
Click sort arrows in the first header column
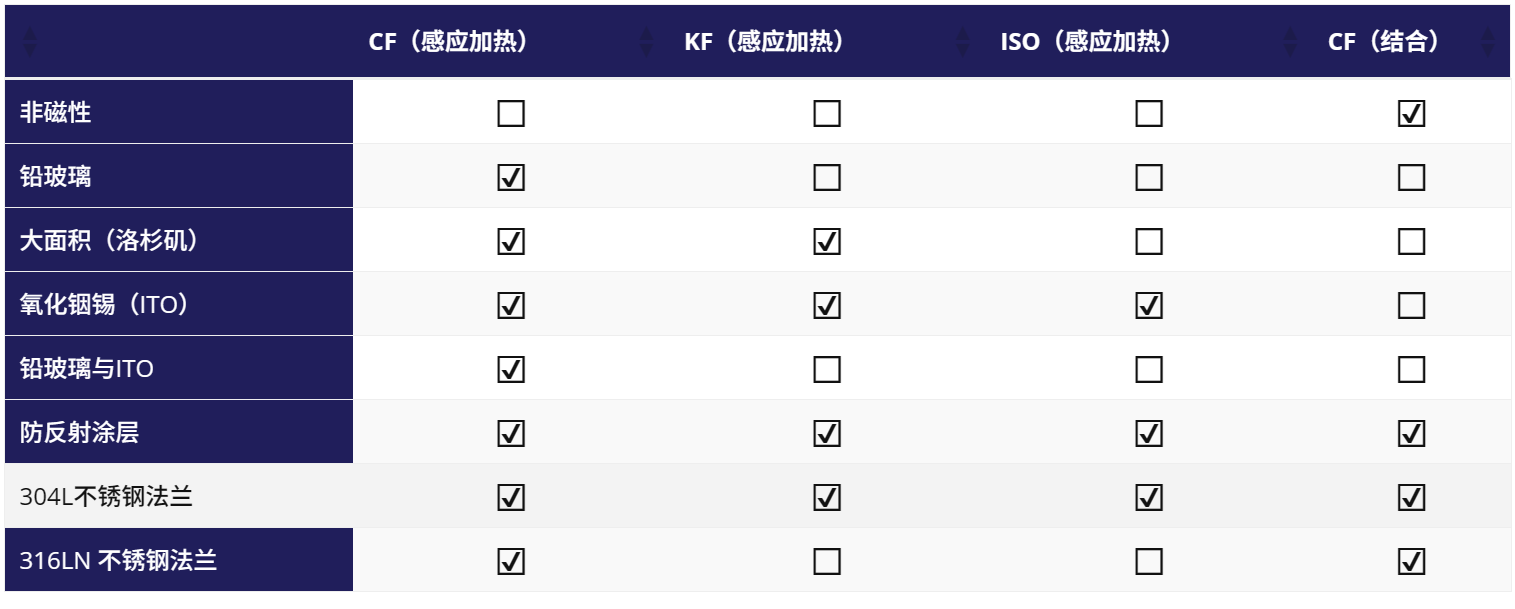30,42
